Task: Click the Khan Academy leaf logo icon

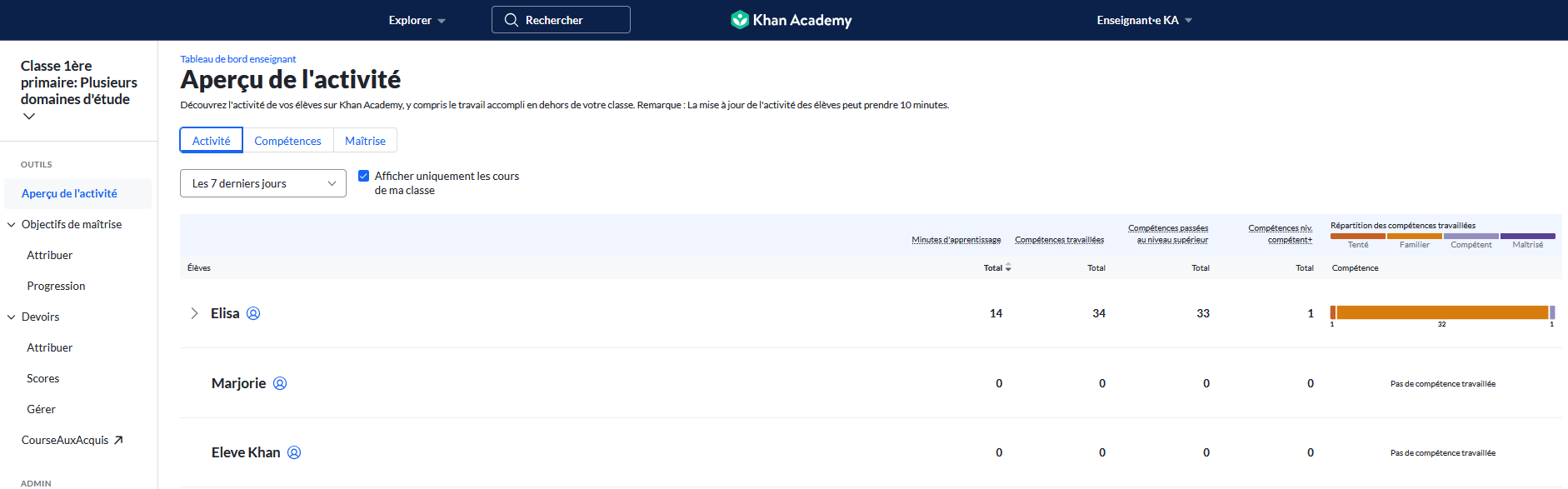Action: click(740, 19)
